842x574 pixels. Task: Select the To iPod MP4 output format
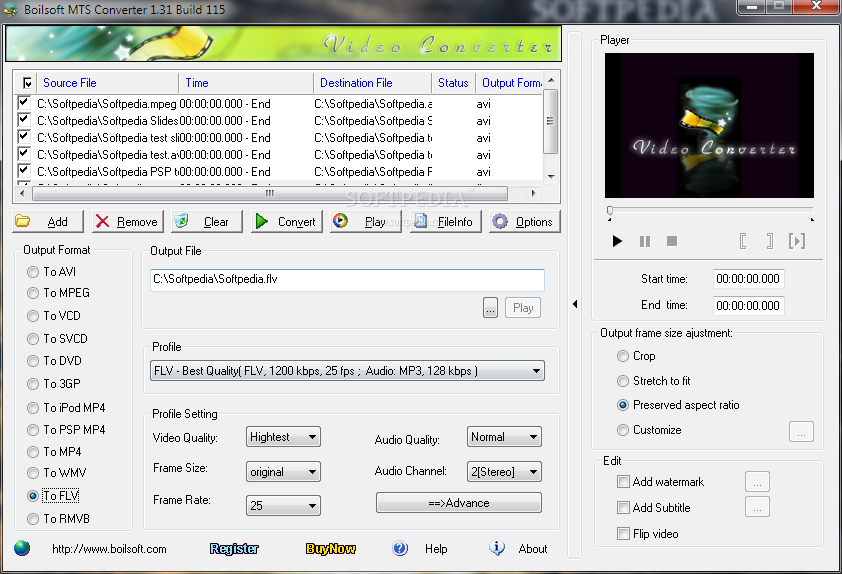33,408
